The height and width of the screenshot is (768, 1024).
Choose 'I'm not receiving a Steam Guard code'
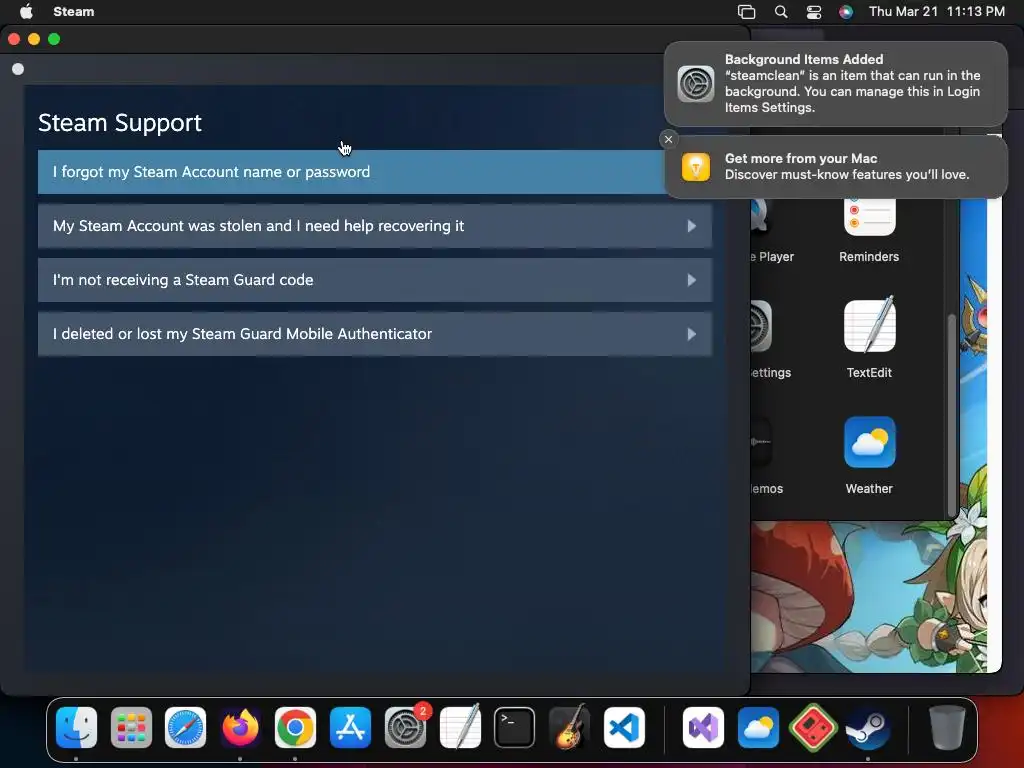click(x=375, y=280)
